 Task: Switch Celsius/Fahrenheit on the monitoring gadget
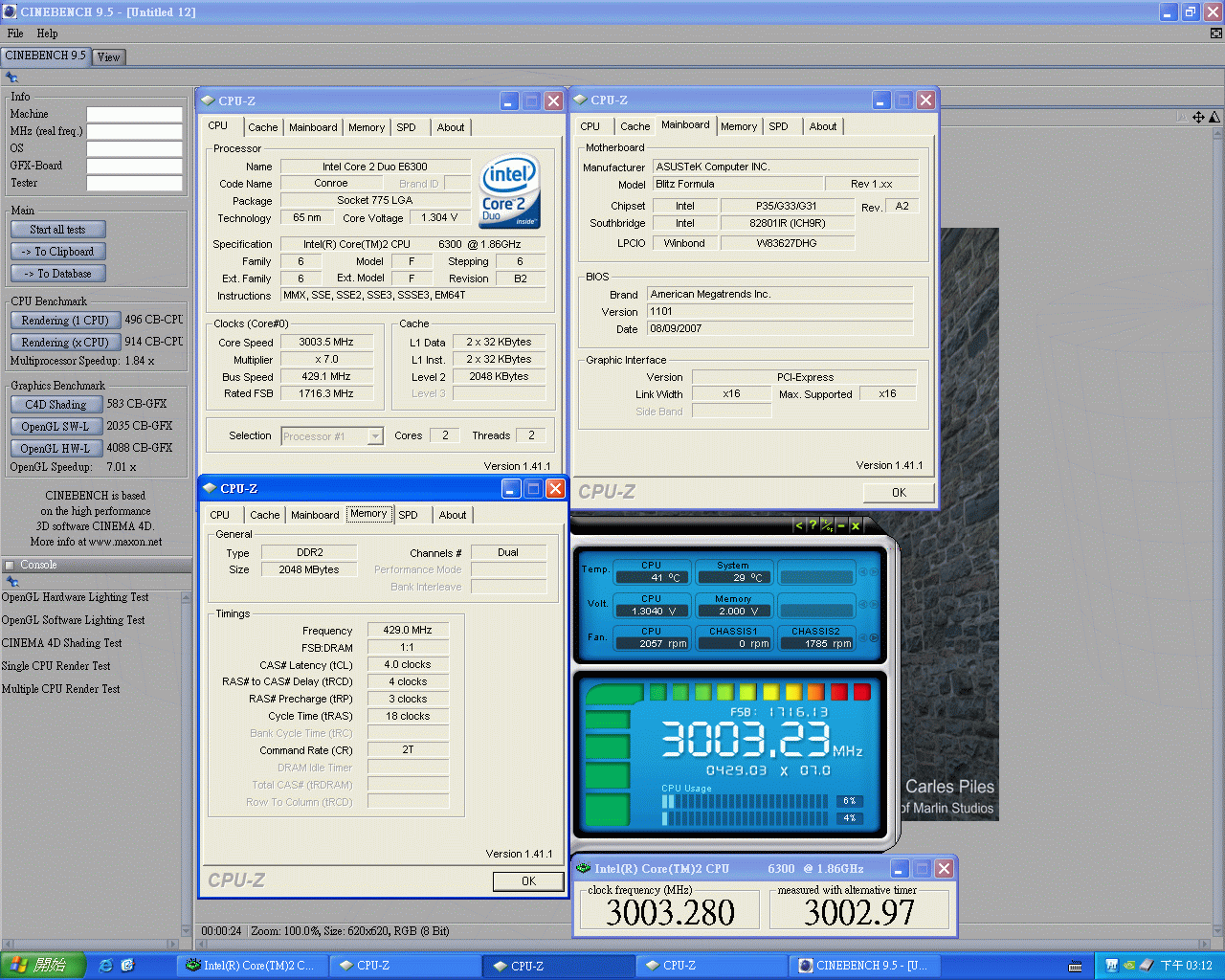[x=827, y=525]
